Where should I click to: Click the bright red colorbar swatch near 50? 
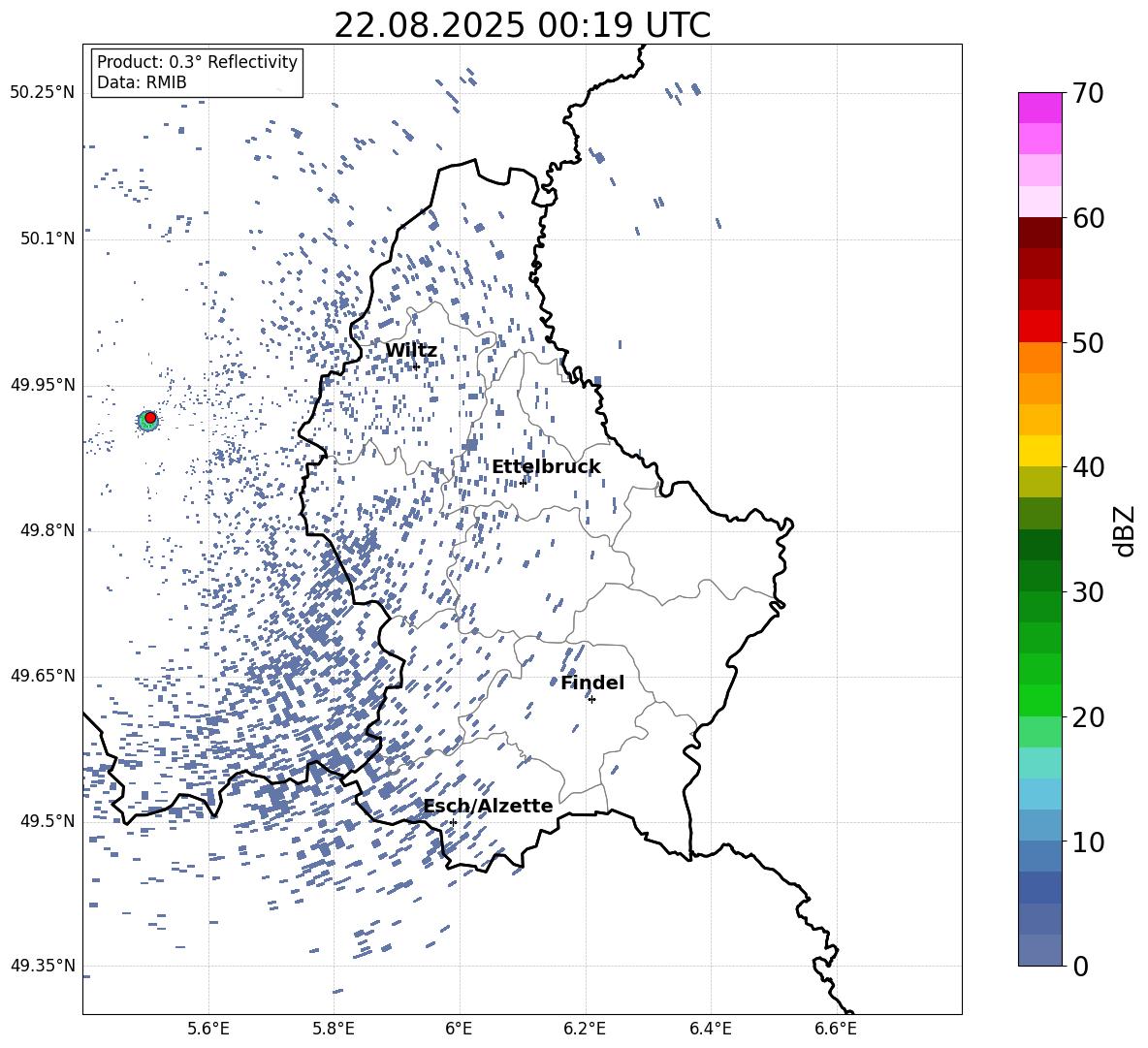coord(1039,327)
